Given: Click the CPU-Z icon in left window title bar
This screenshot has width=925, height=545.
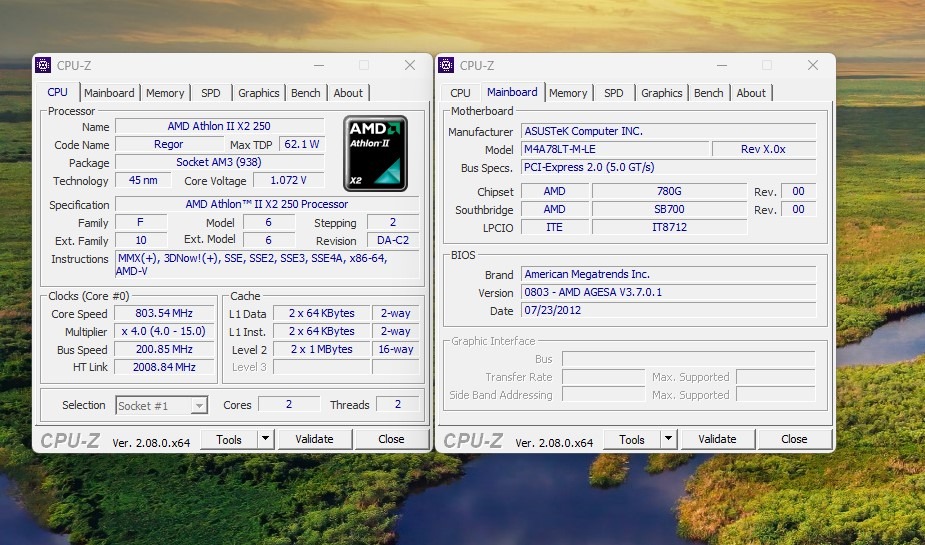Looking at the screenshot, I should [x=43, y=65].
